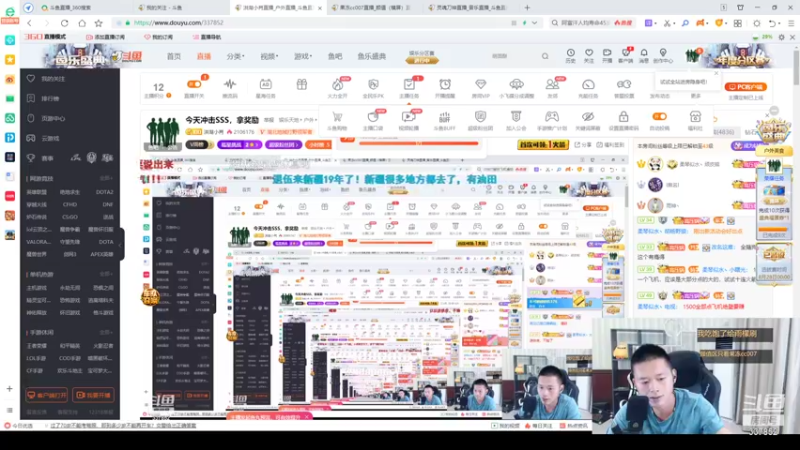The height and width of the screenshot is (450, 800).
Task: Click the 分享 share link
Action: (585, 145)
